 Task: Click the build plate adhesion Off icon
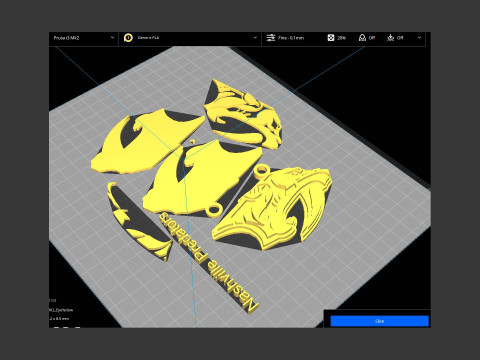point(391,38)
